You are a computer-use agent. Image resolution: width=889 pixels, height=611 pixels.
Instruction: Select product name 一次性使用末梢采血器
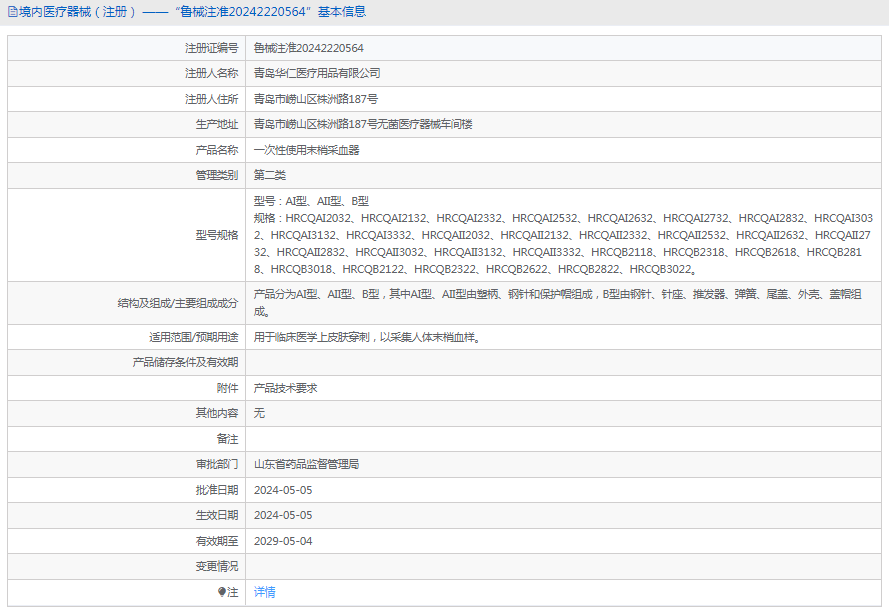point(306,150)
